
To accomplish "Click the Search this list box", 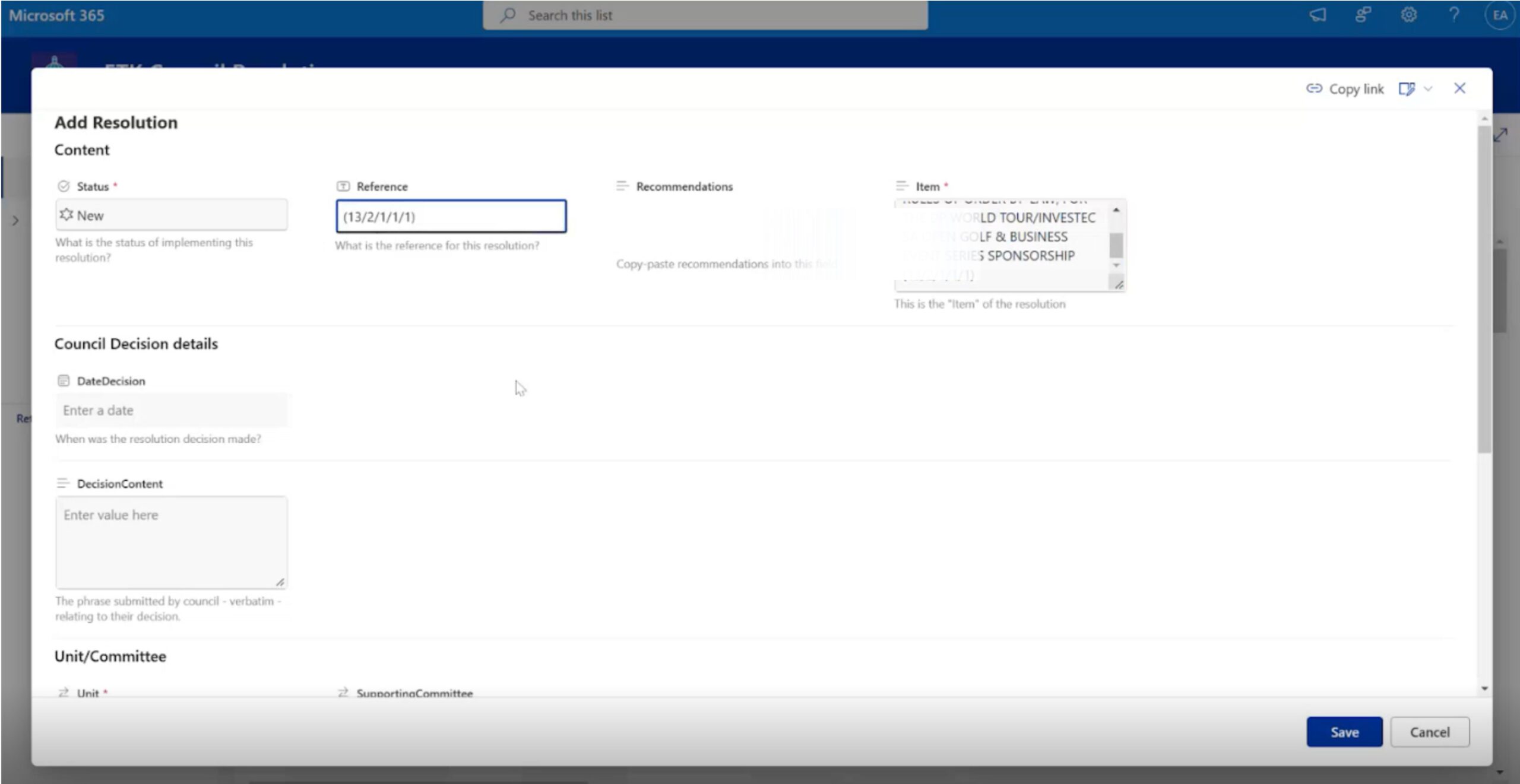I will click(x=705, y=15).
